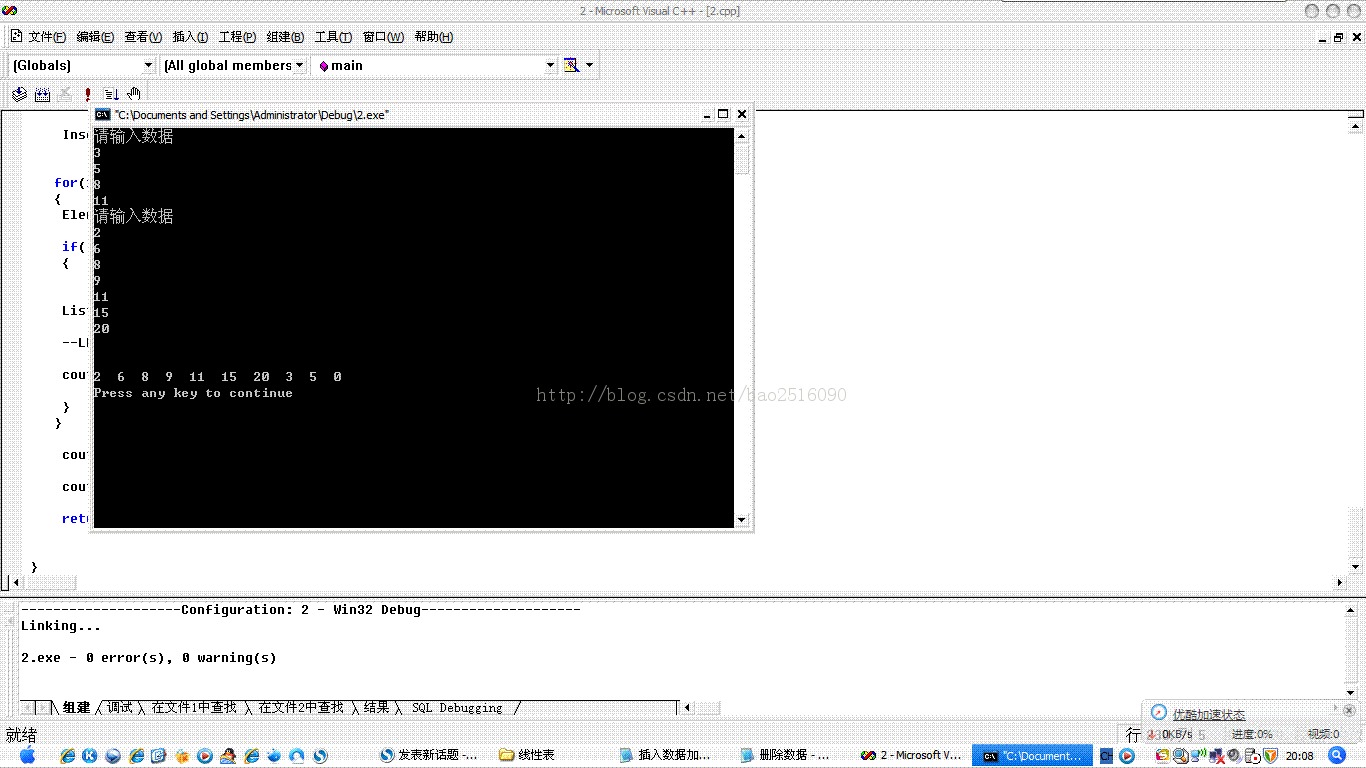Image resolution: width=1366 pixels, height=768 pixels.
Task: Switch to 发表新话题 taskbar window
Action: 430,756
